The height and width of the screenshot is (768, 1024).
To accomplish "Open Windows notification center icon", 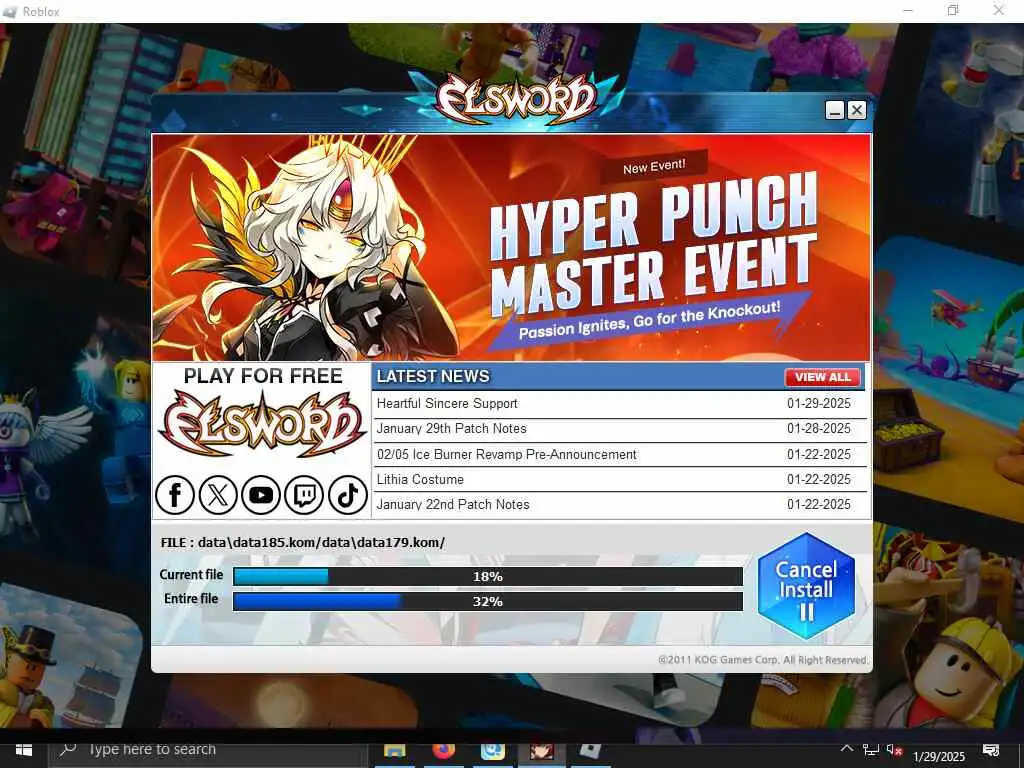I will point(991,750).
